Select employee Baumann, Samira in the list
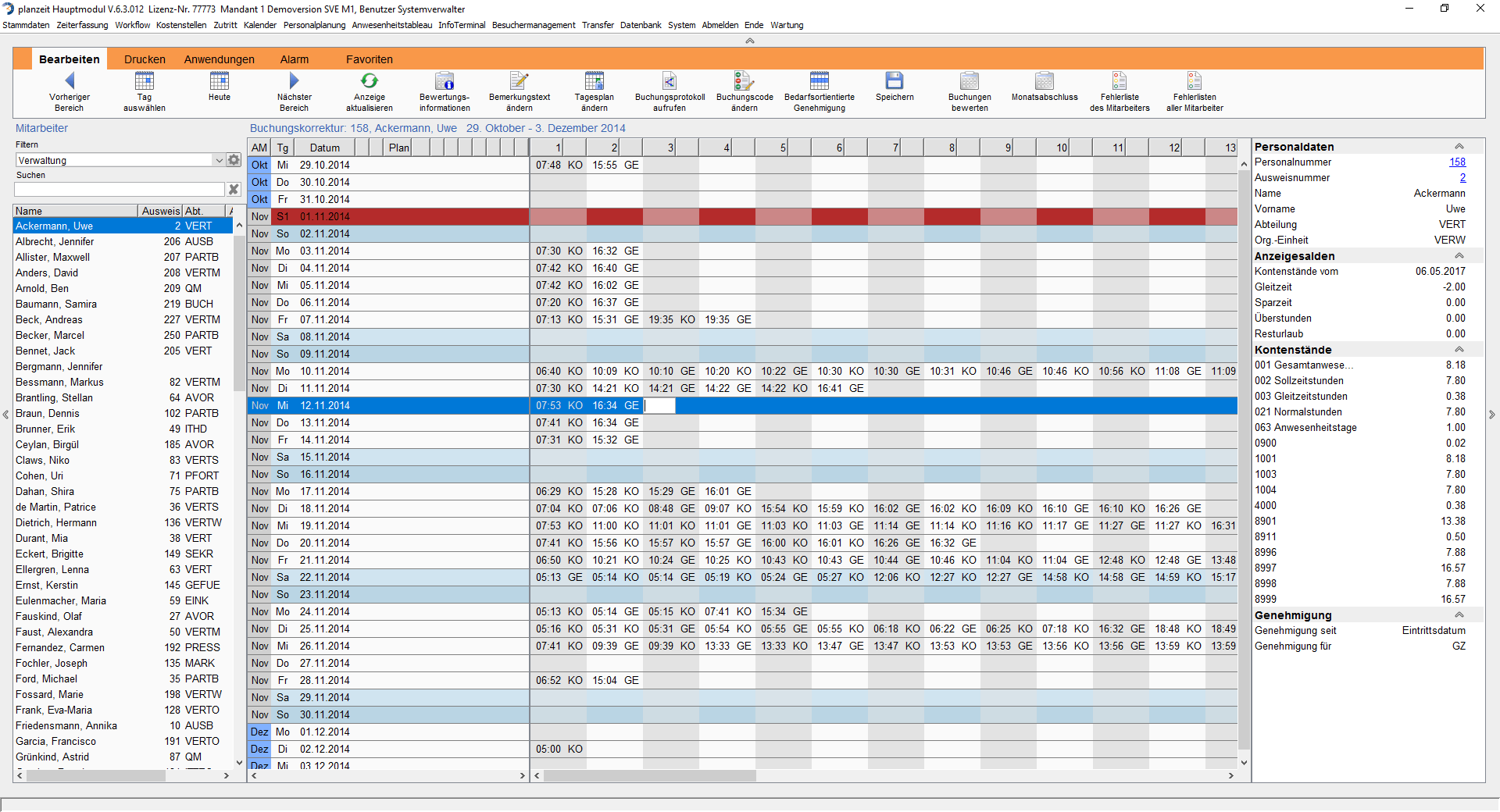 coord(56,304)
